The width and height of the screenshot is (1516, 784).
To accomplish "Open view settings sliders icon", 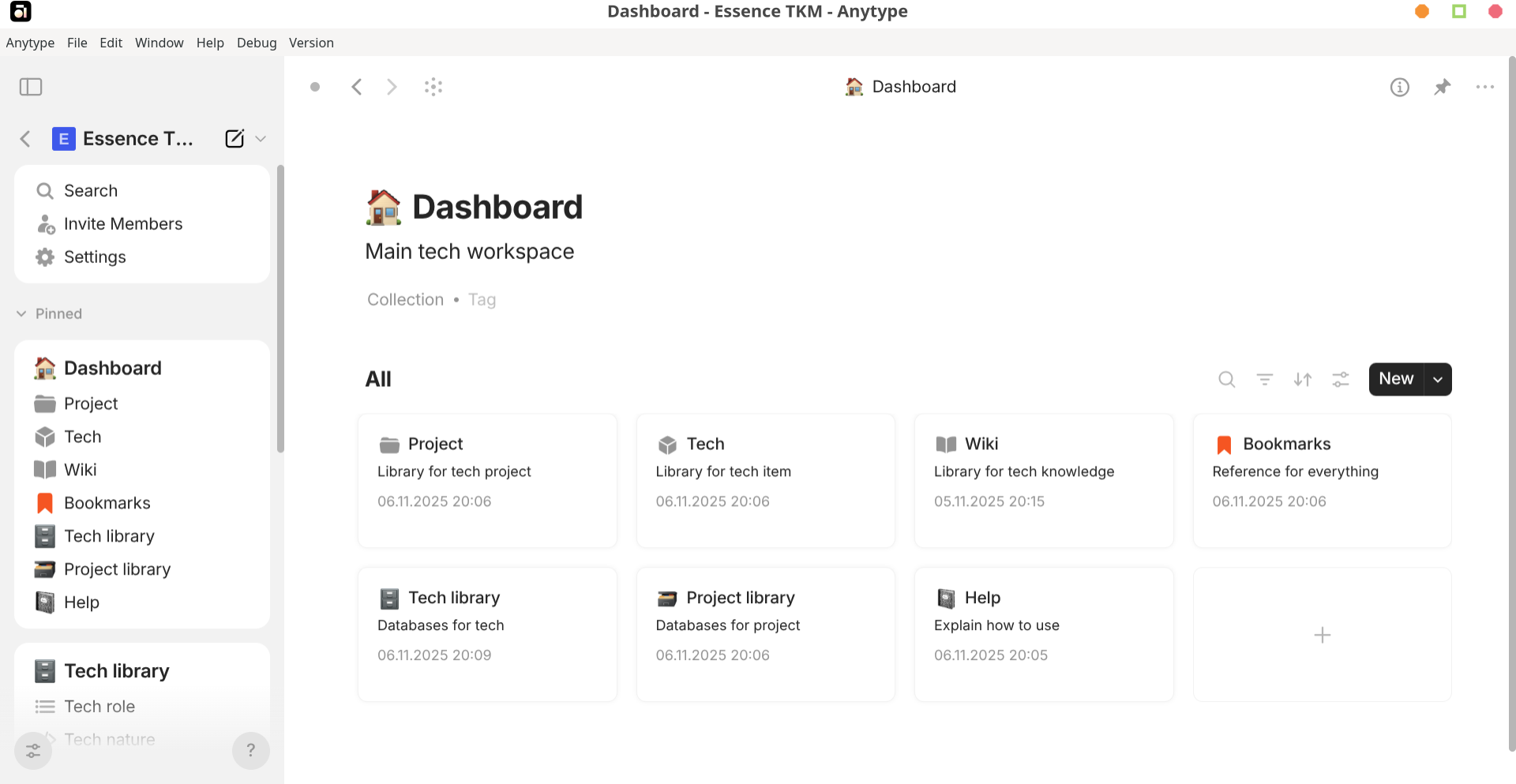I will point(1340,380).
